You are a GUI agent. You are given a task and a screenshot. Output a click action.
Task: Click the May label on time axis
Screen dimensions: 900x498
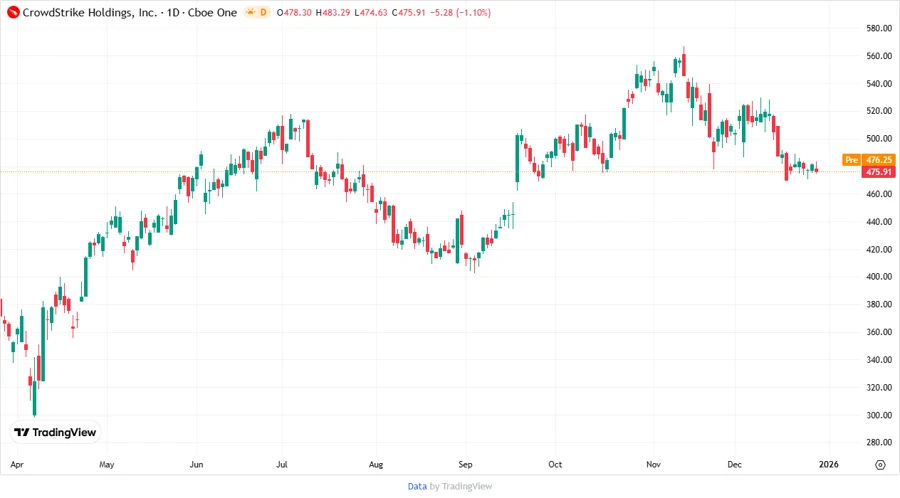click(x=107, y=464)
